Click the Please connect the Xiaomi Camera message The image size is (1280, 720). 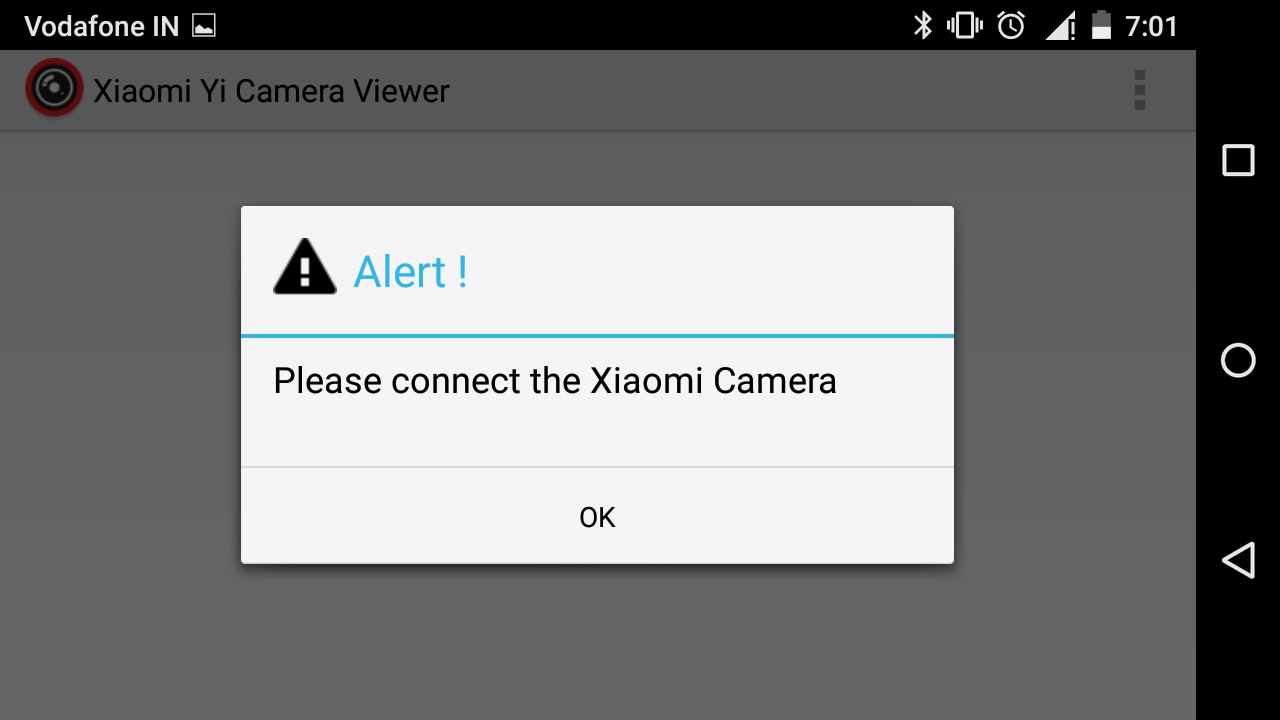click(x=555, y=381)
